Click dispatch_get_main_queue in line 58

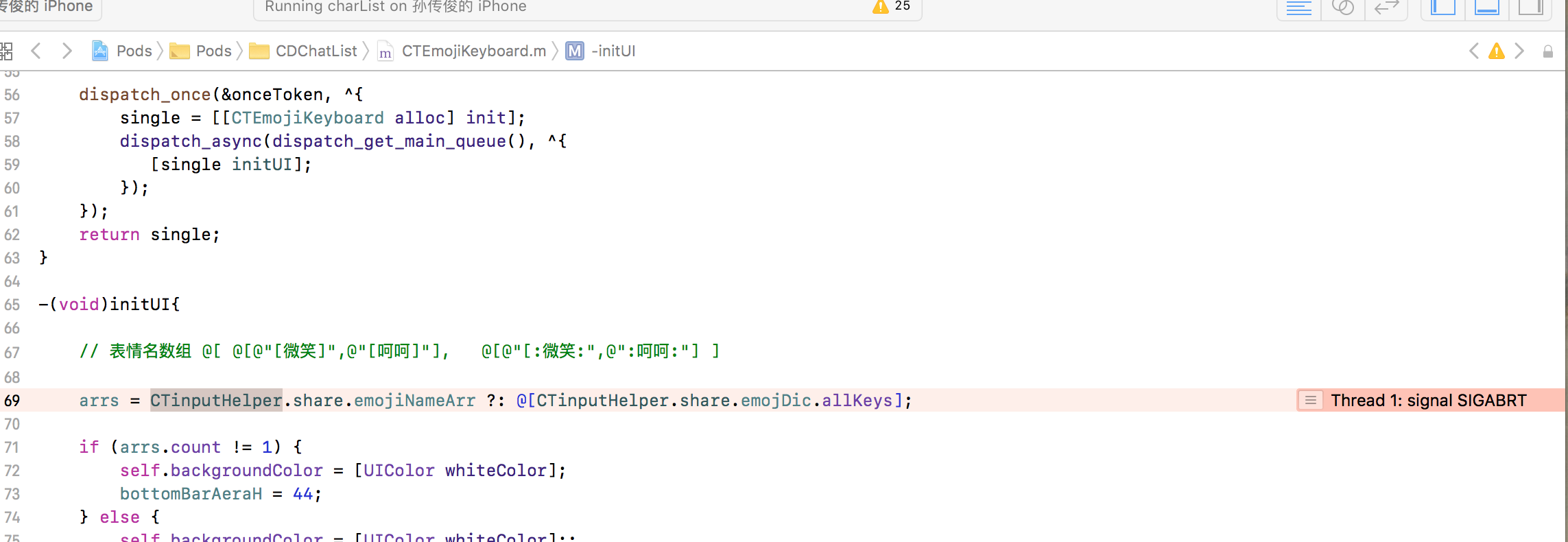point(389,141)
